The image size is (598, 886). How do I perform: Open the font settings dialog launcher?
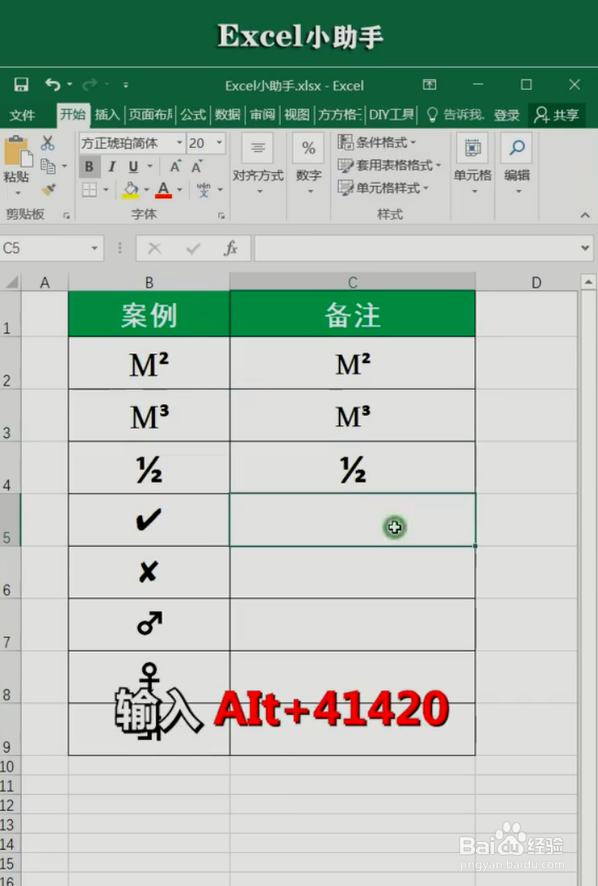(x=221, y=215)
